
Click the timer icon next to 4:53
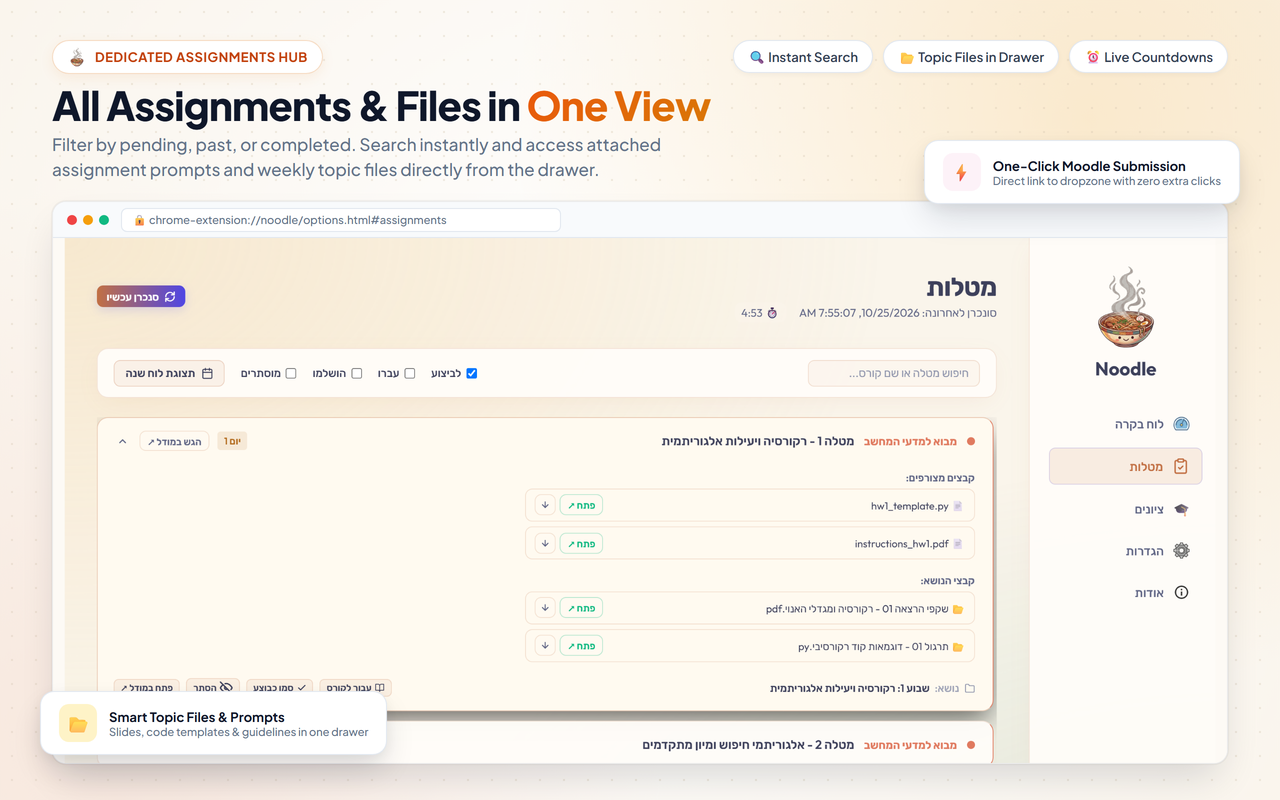(772, 313)
